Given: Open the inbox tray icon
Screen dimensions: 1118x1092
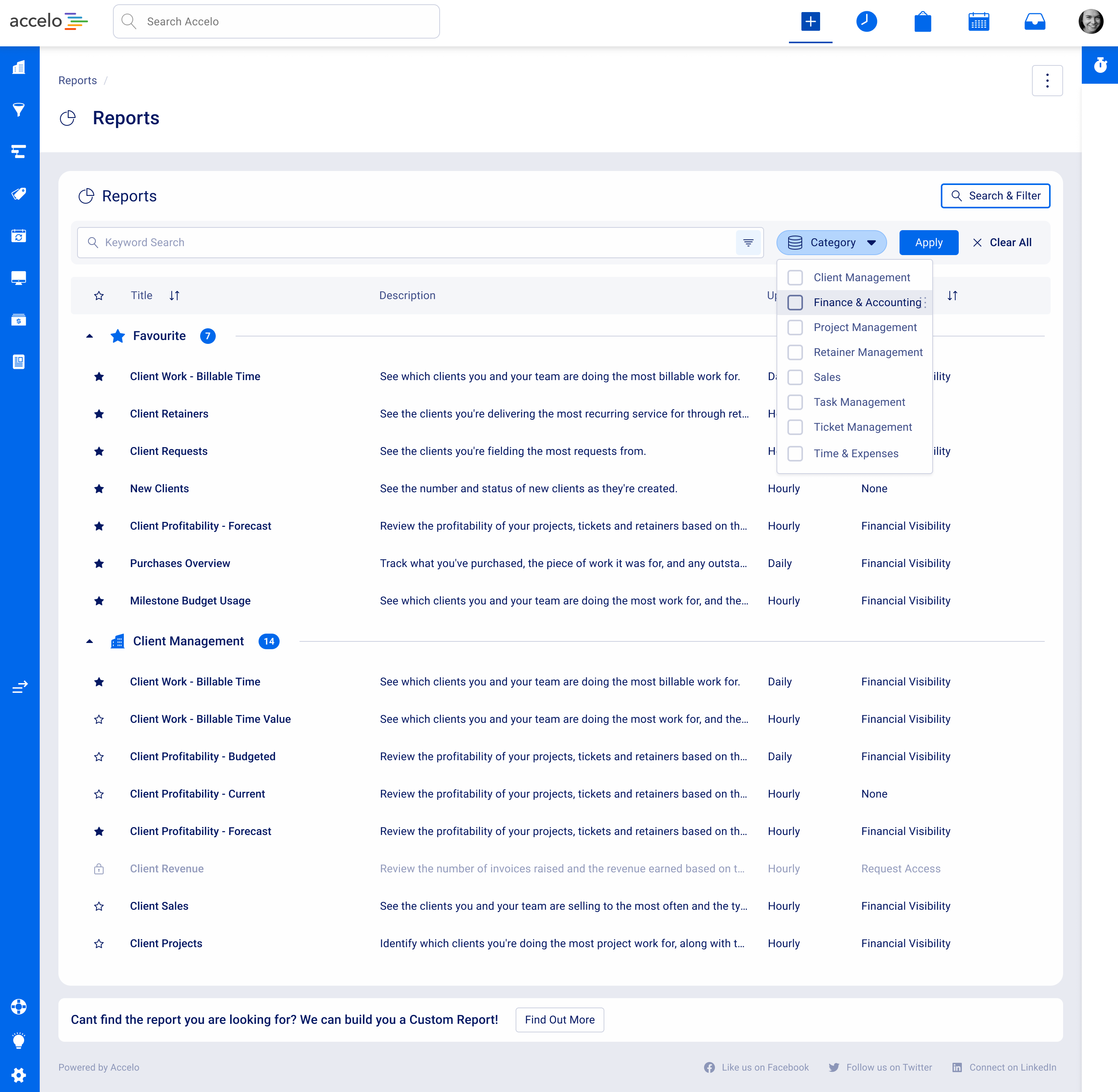Looking at the screenshot, I should pyautogui.click(x=1034, y=22).
